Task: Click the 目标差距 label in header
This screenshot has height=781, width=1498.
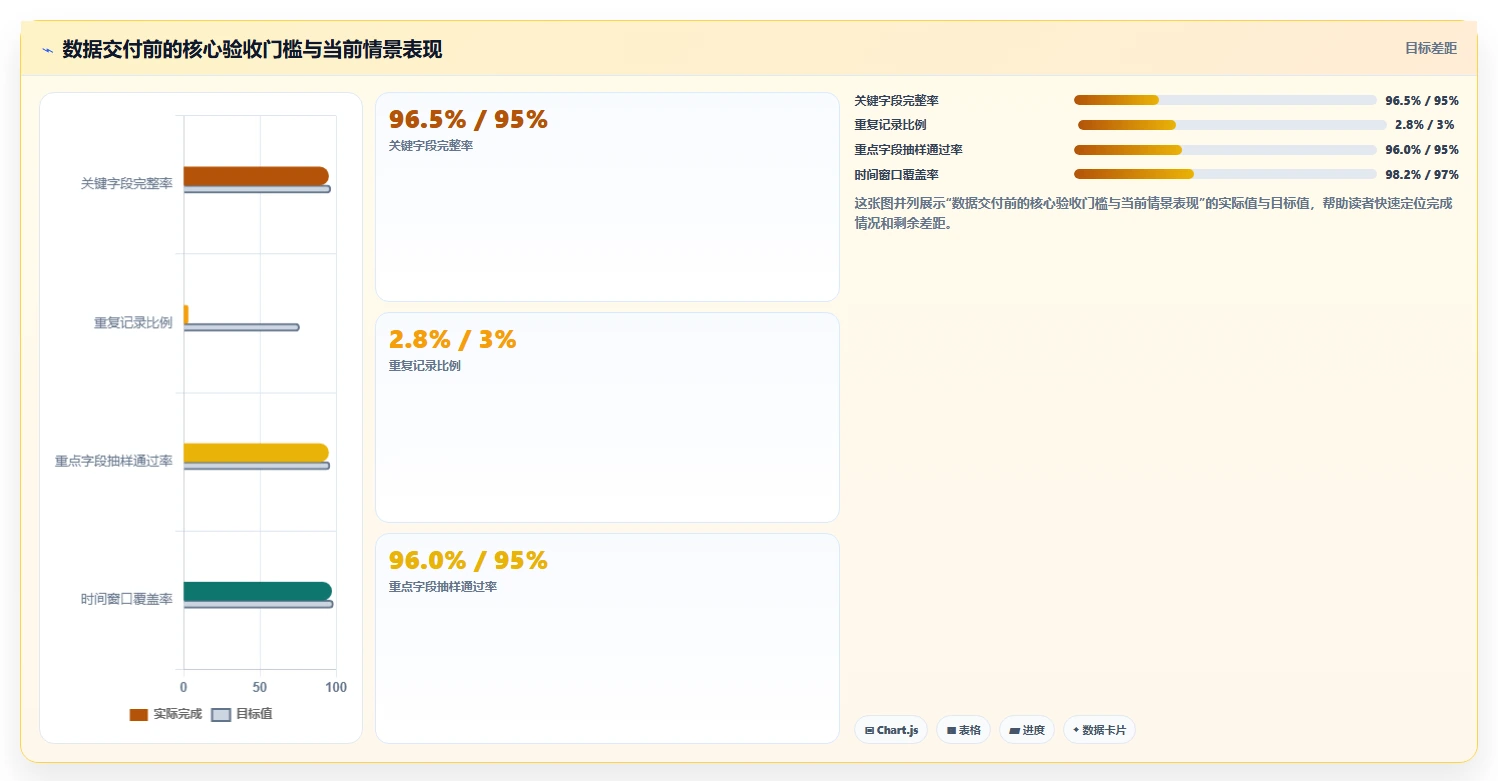Action: (x=1431, y=48)
